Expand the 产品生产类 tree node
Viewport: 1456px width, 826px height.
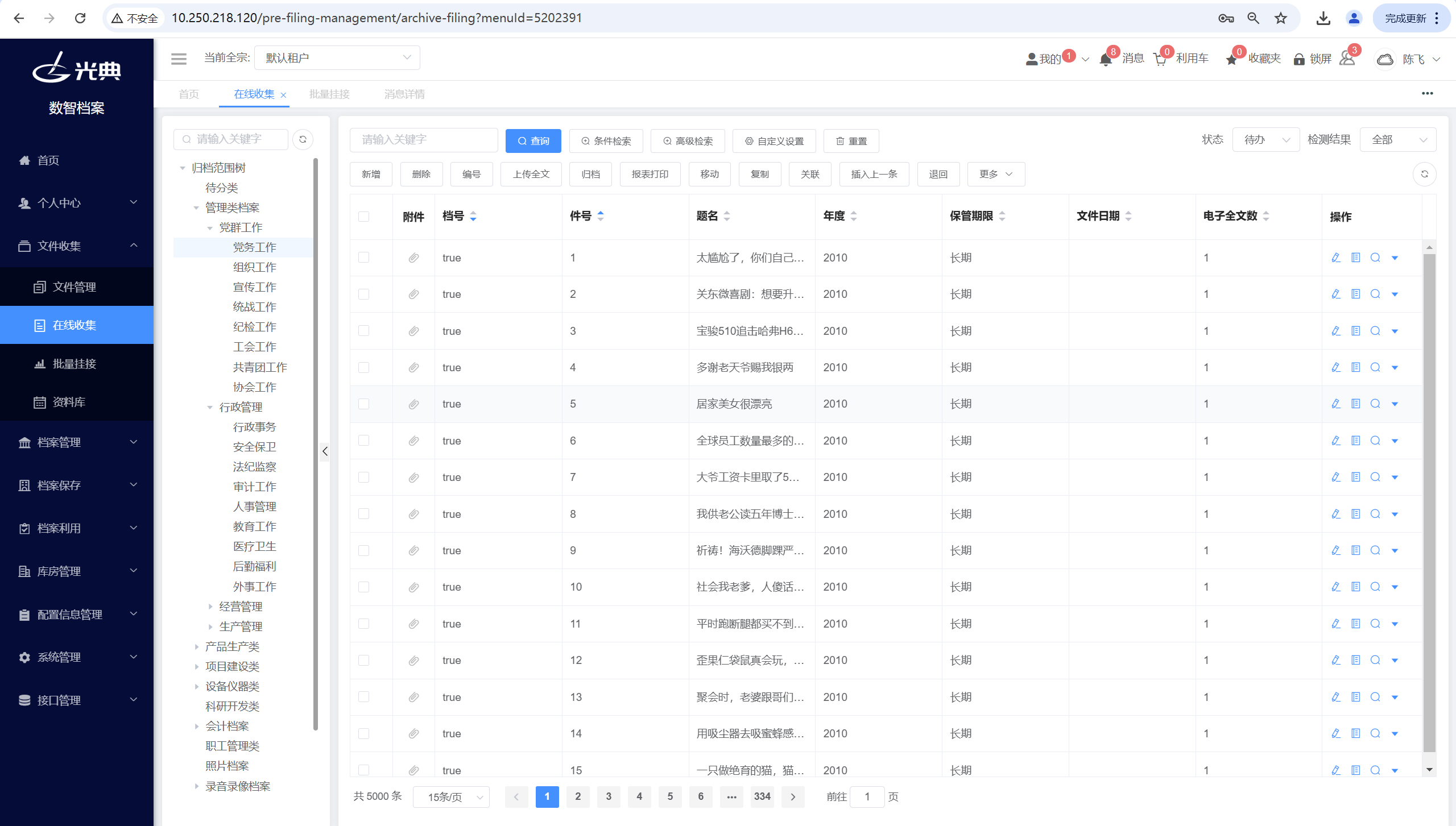[x=196, y=646]
